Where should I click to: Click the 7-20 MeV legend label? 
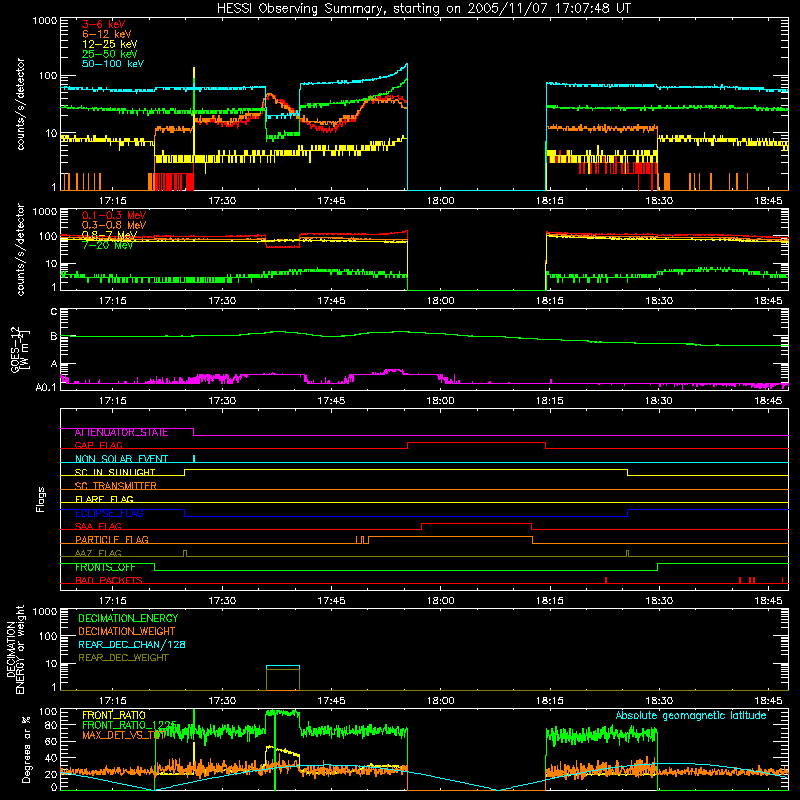coord(107,245)
